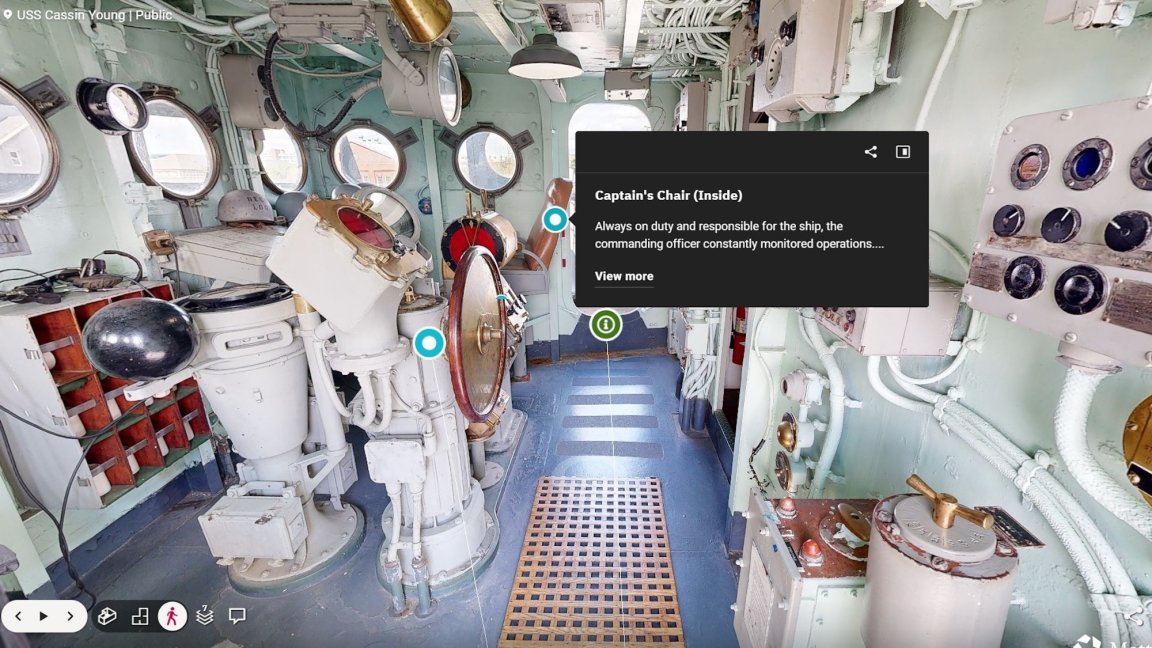Open the floor selector layers icon
Image resolution: width=1152 pixels, height=648 pixels.
[x=205, y=616]
